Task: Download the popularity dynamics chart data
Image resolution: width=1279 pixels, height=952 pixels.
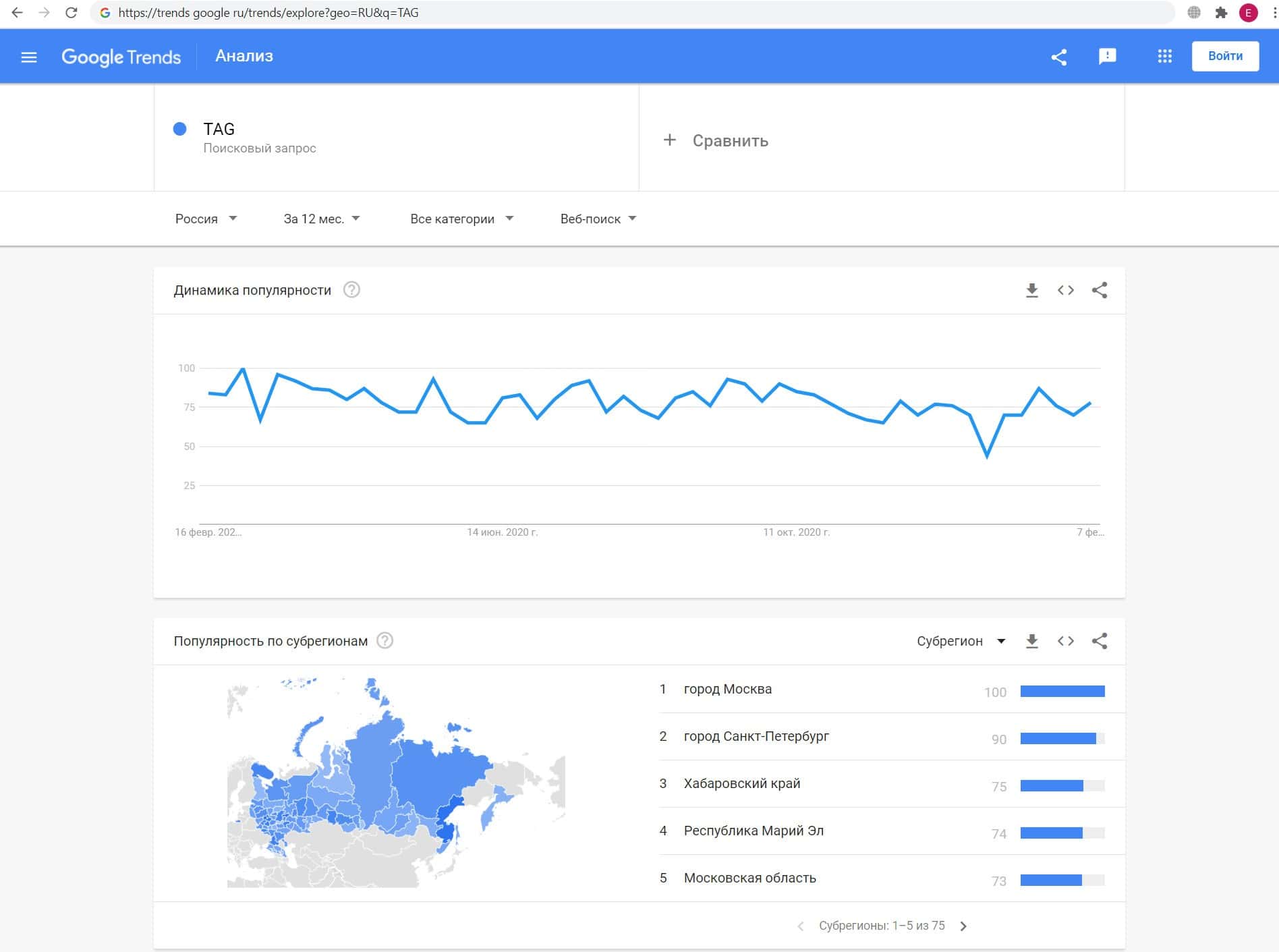Action: (x=1031, y=291)
